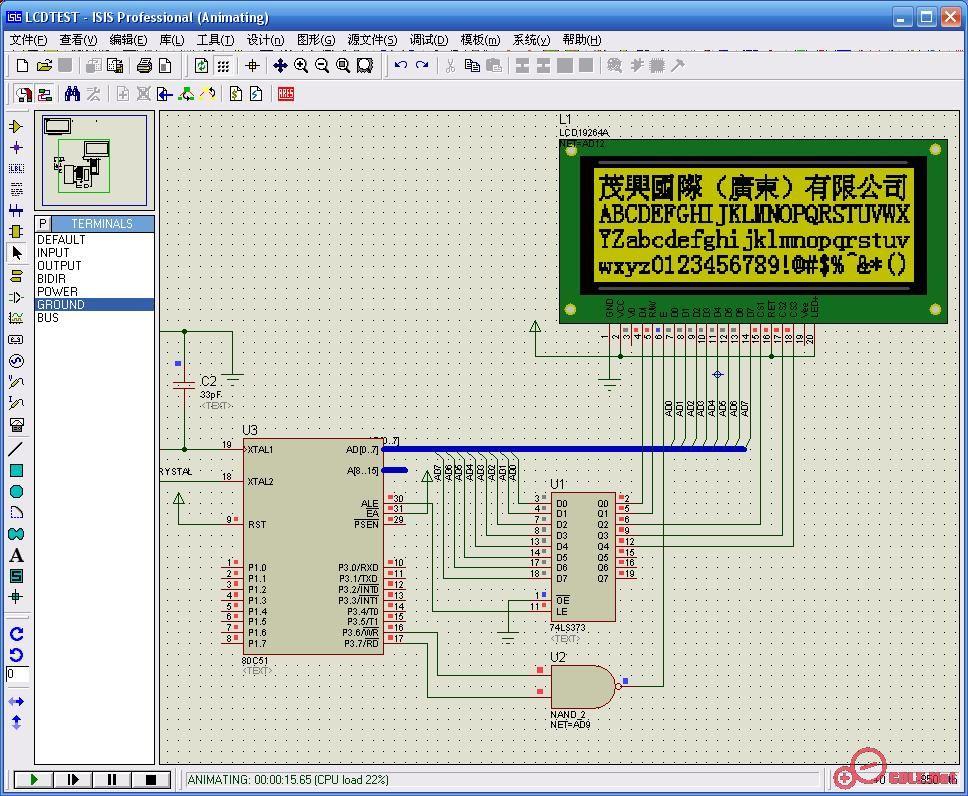The height and width of the screenshot is (796, 968).
Task: Select BIDIR in the terminals list
Action: (94, 279)
